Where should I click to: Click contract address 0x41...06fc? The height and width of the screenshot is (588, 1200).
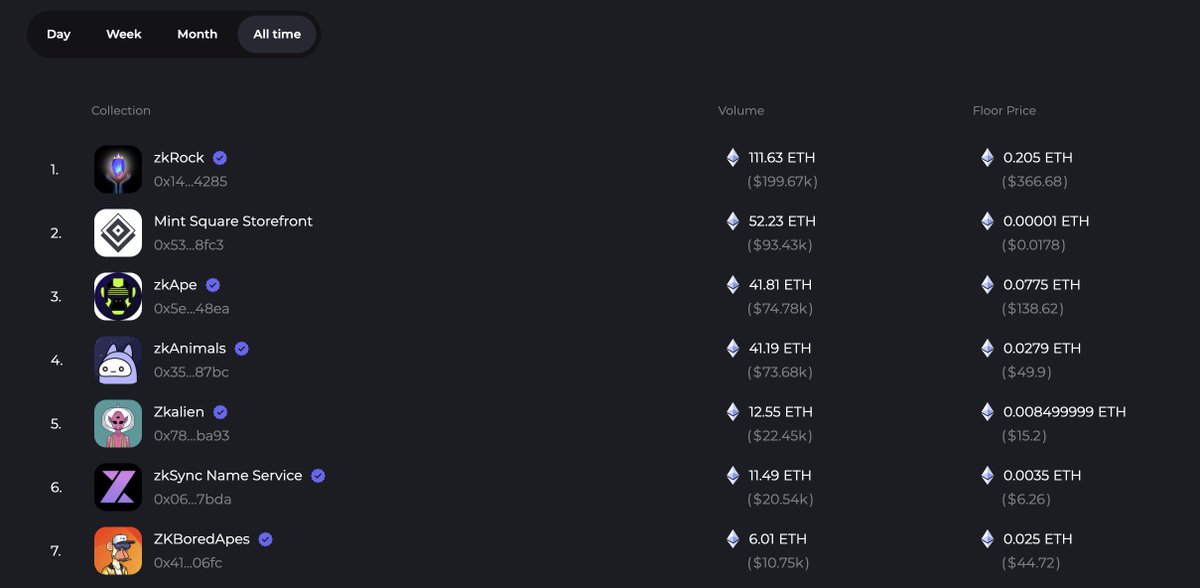click(188, 563)
